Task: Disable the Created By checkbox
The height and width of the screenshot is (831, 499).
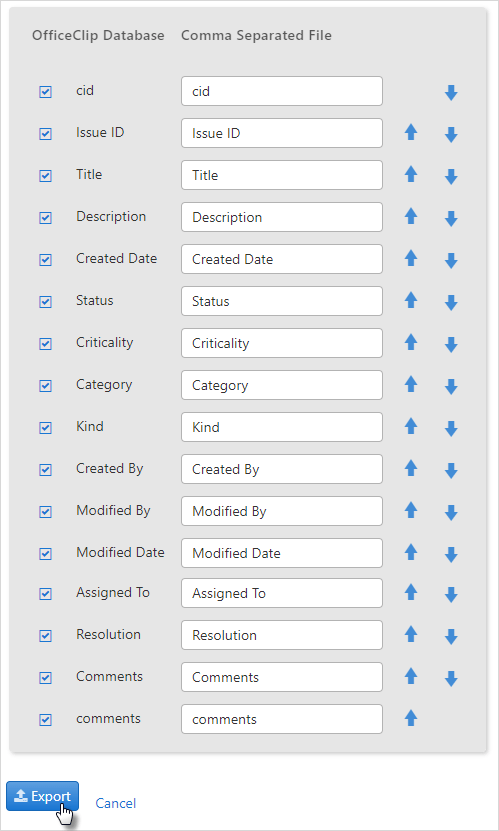Action: click(46, 470)
